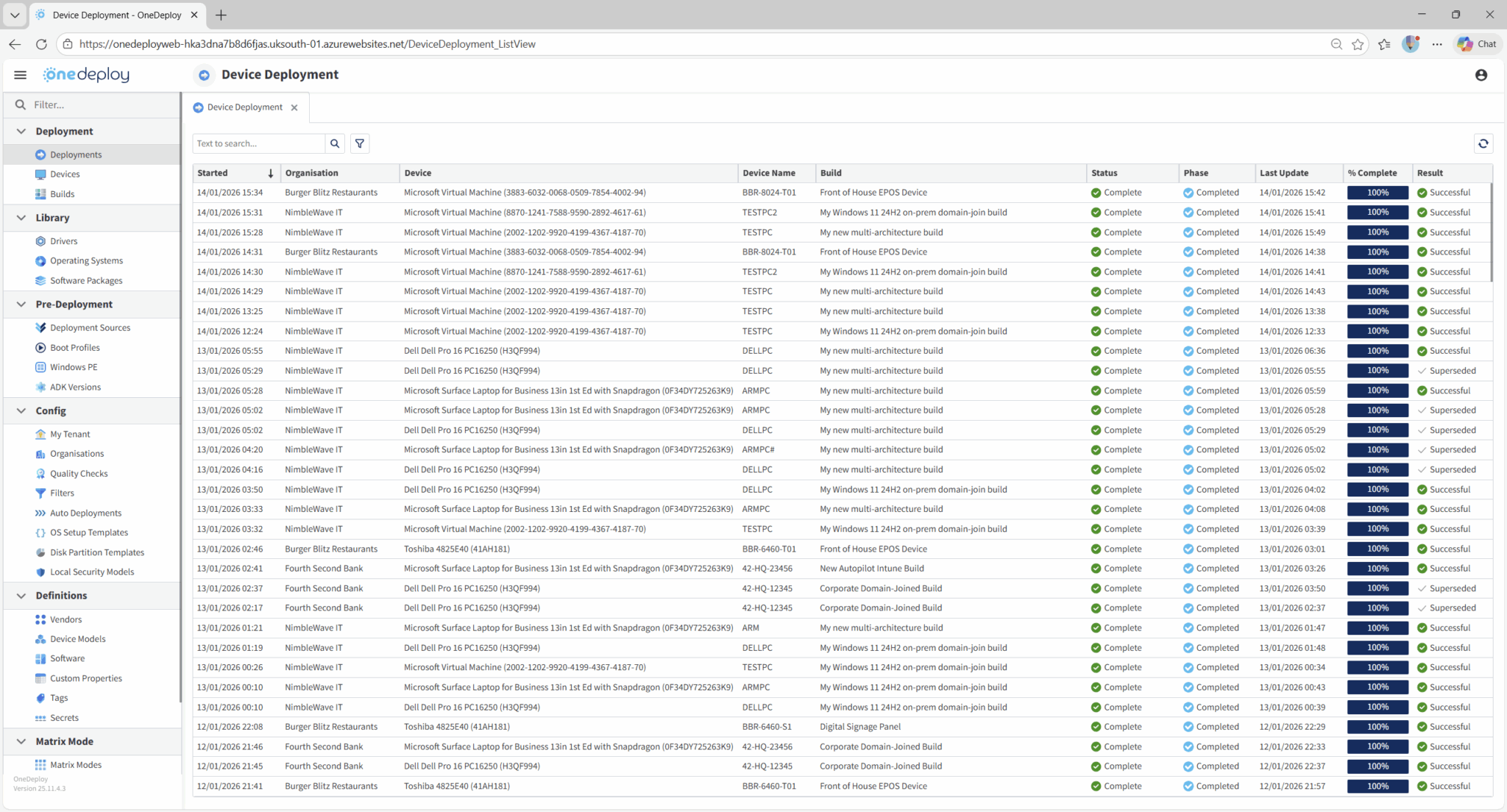
Task: Open Software definitions page
Action: pyautogui.click(x=67, y=659)
